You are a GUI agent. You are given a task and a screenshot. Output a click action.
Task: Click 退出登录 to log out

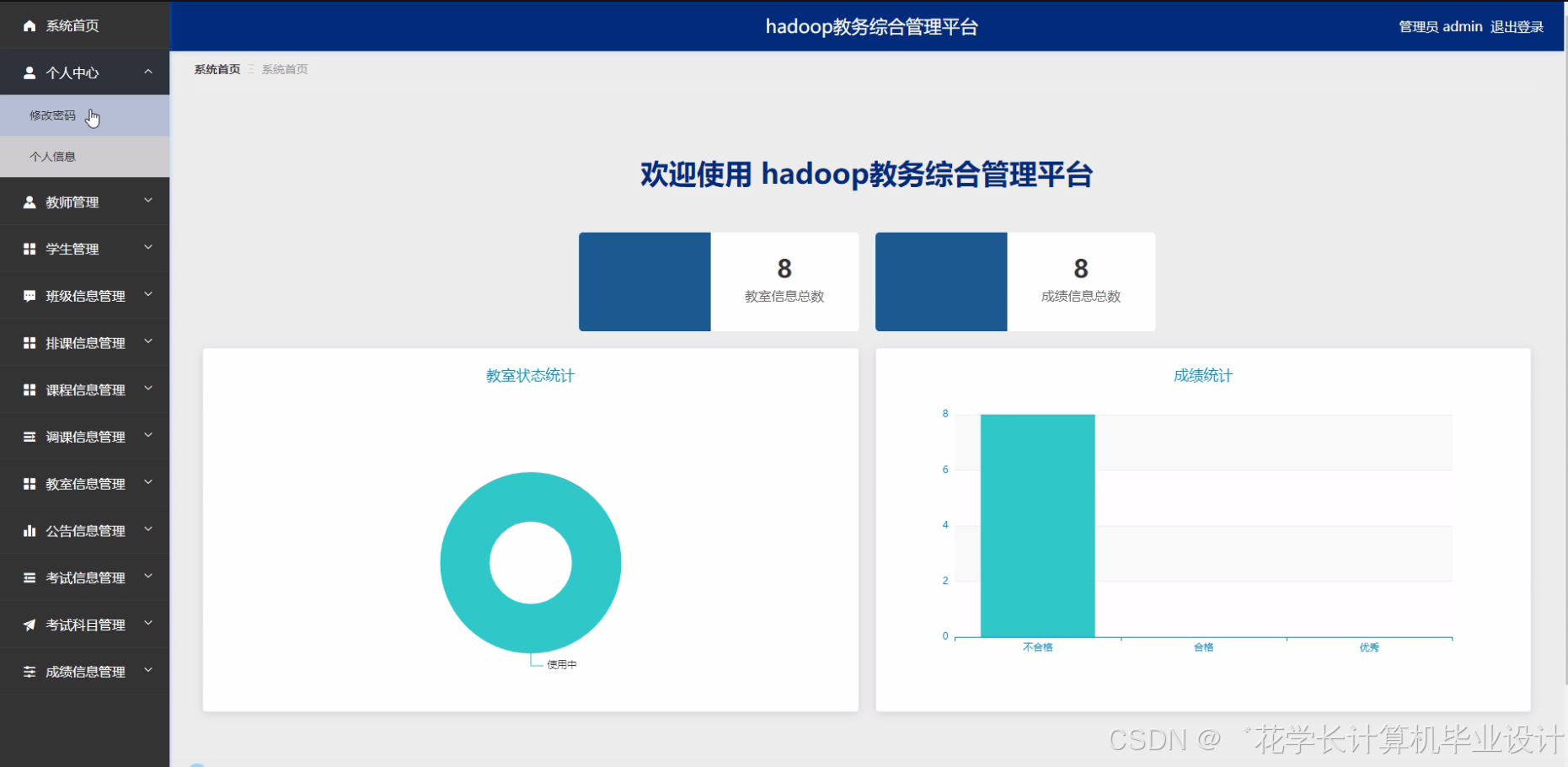[1517, 26]
